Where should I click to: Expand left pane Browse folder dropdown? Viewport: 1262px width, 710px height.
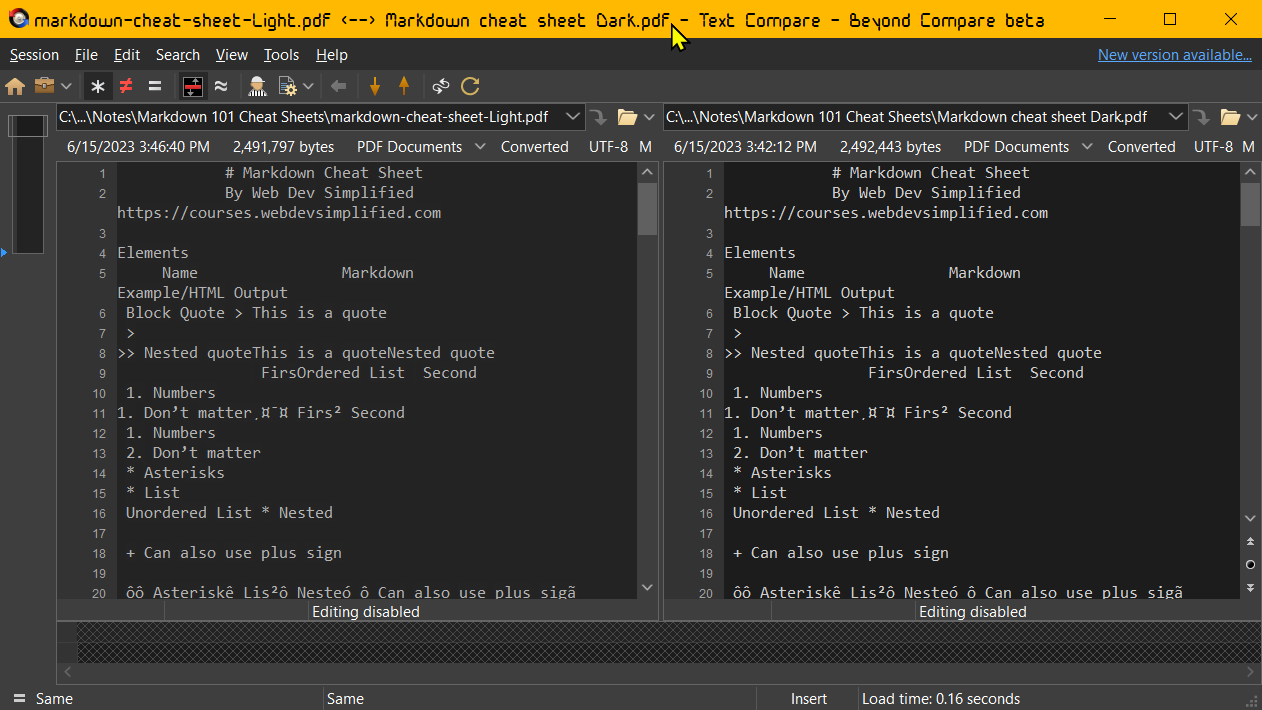(647, 117)
